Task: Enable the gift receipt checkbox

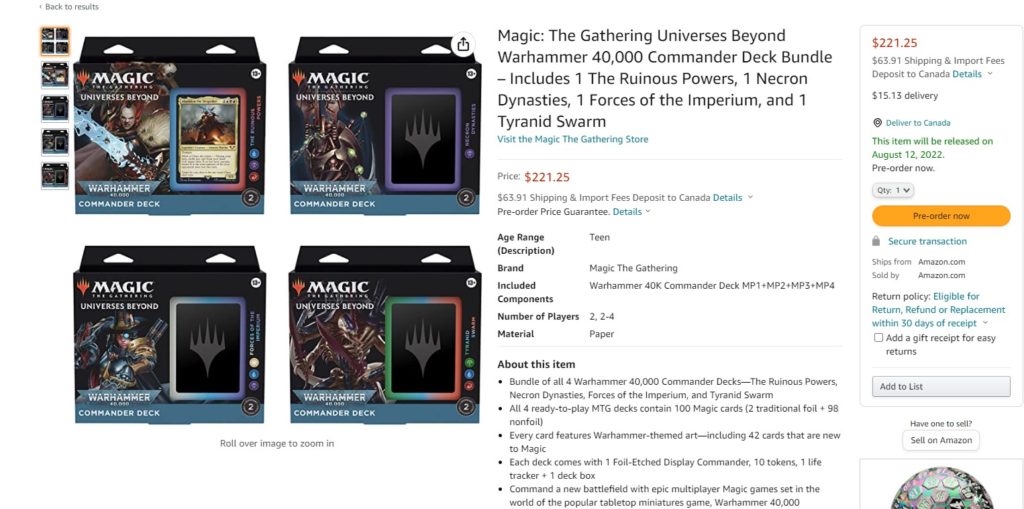Action: coord(878,338)
